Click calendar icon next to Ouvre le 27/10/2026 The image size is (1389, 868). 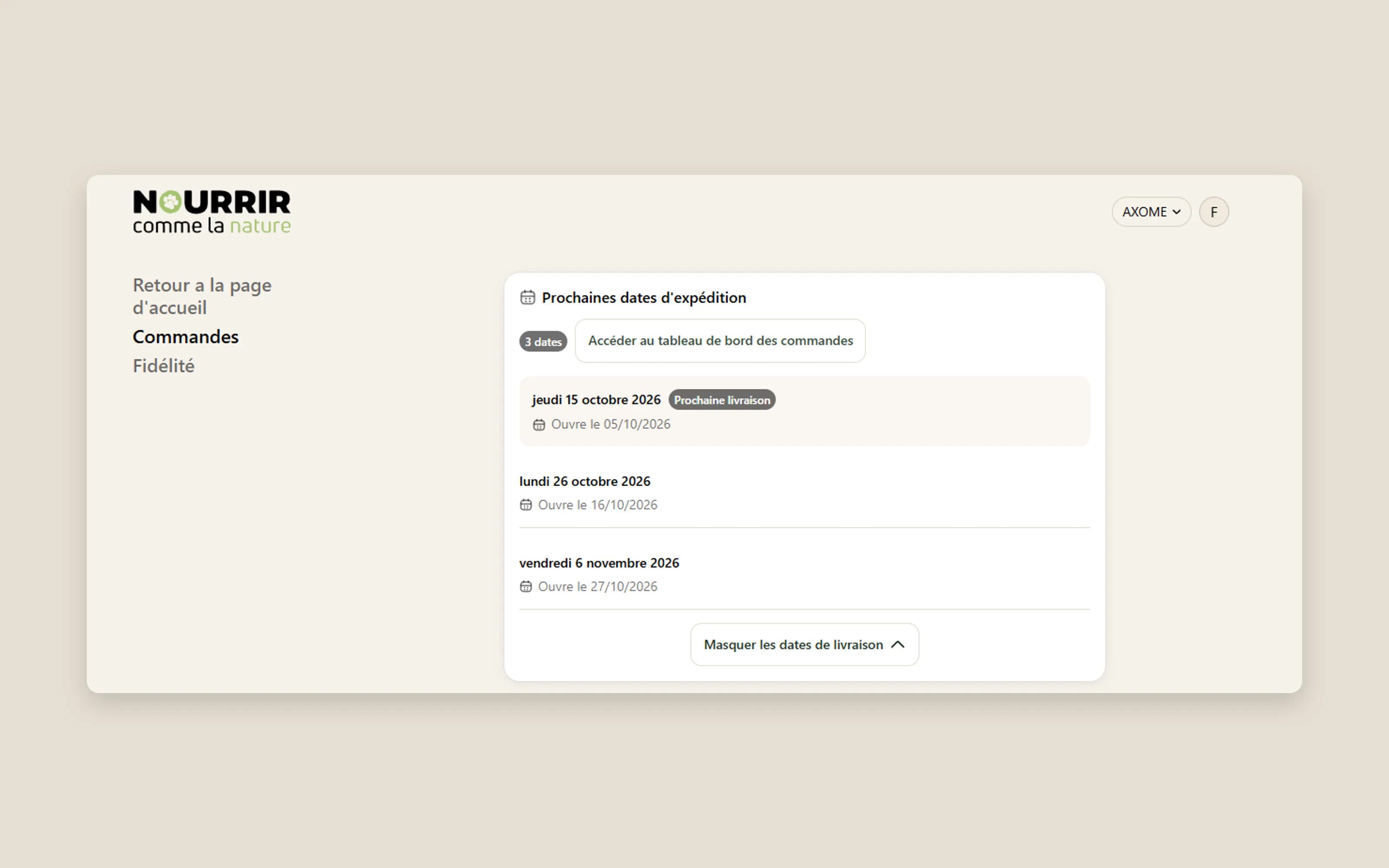click(526, 587)
